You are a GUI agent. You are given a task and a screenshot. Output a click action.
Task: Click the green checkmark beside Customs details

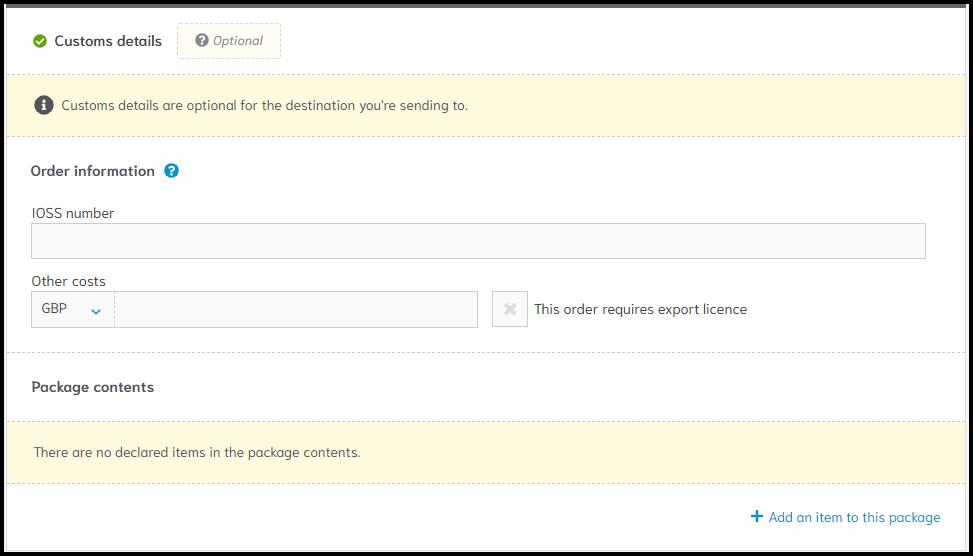pyautogui.click(x=40, y=42)
